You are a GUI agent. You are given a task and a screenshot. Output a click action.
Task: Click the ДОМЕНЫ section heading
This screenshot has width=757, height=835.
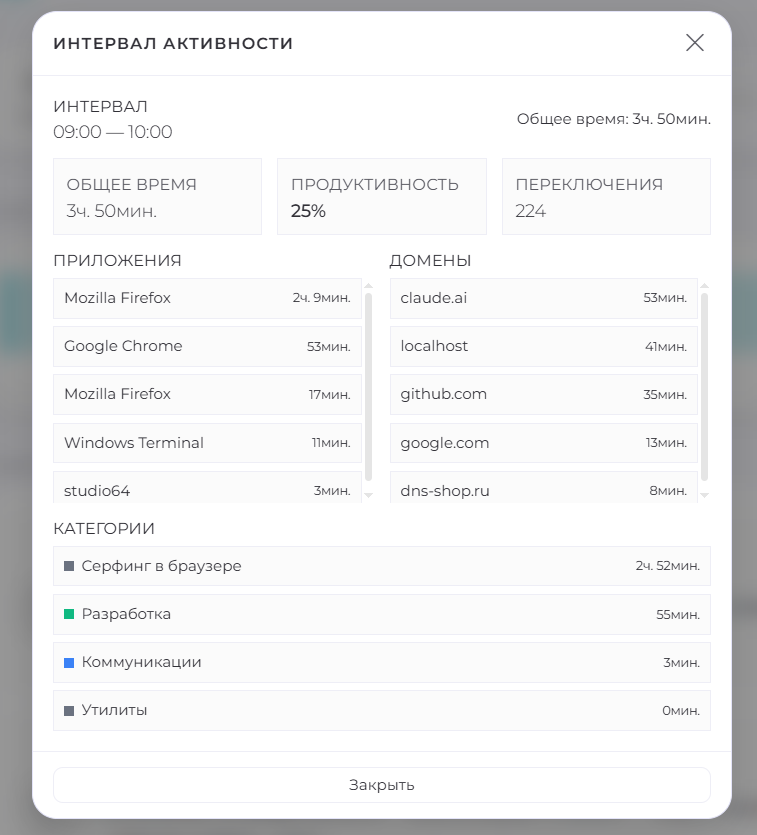430,261
